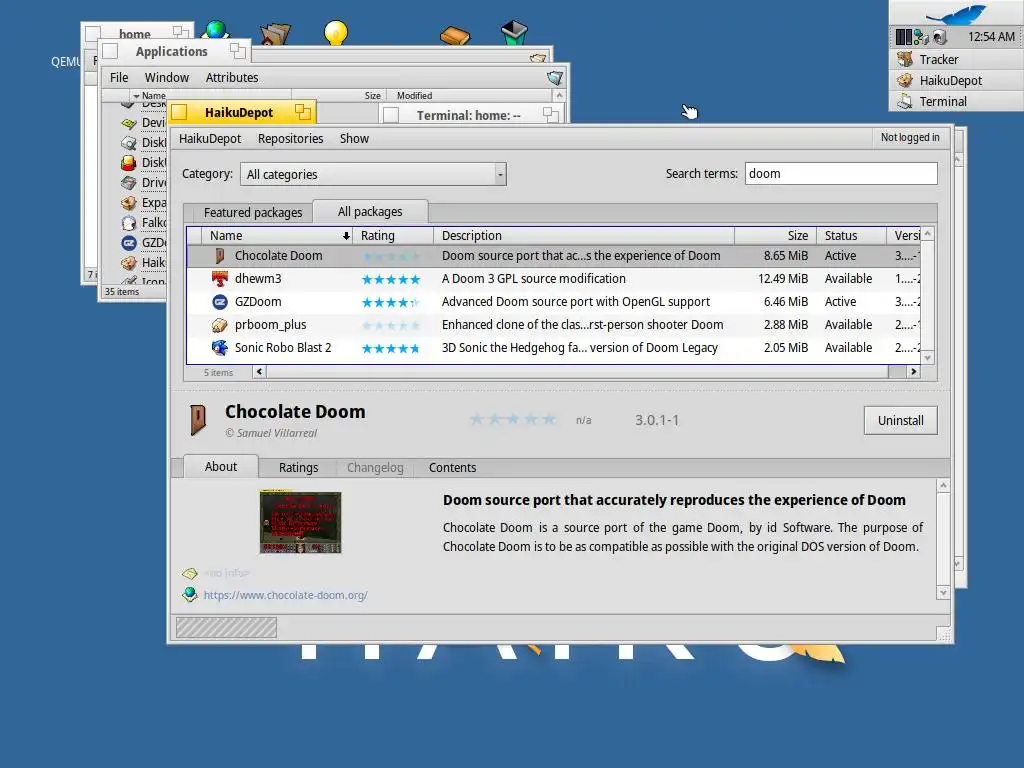Click the dhewm3 package icon
This screenshot has width=1024, height=768.
click(x=220, y=279)
